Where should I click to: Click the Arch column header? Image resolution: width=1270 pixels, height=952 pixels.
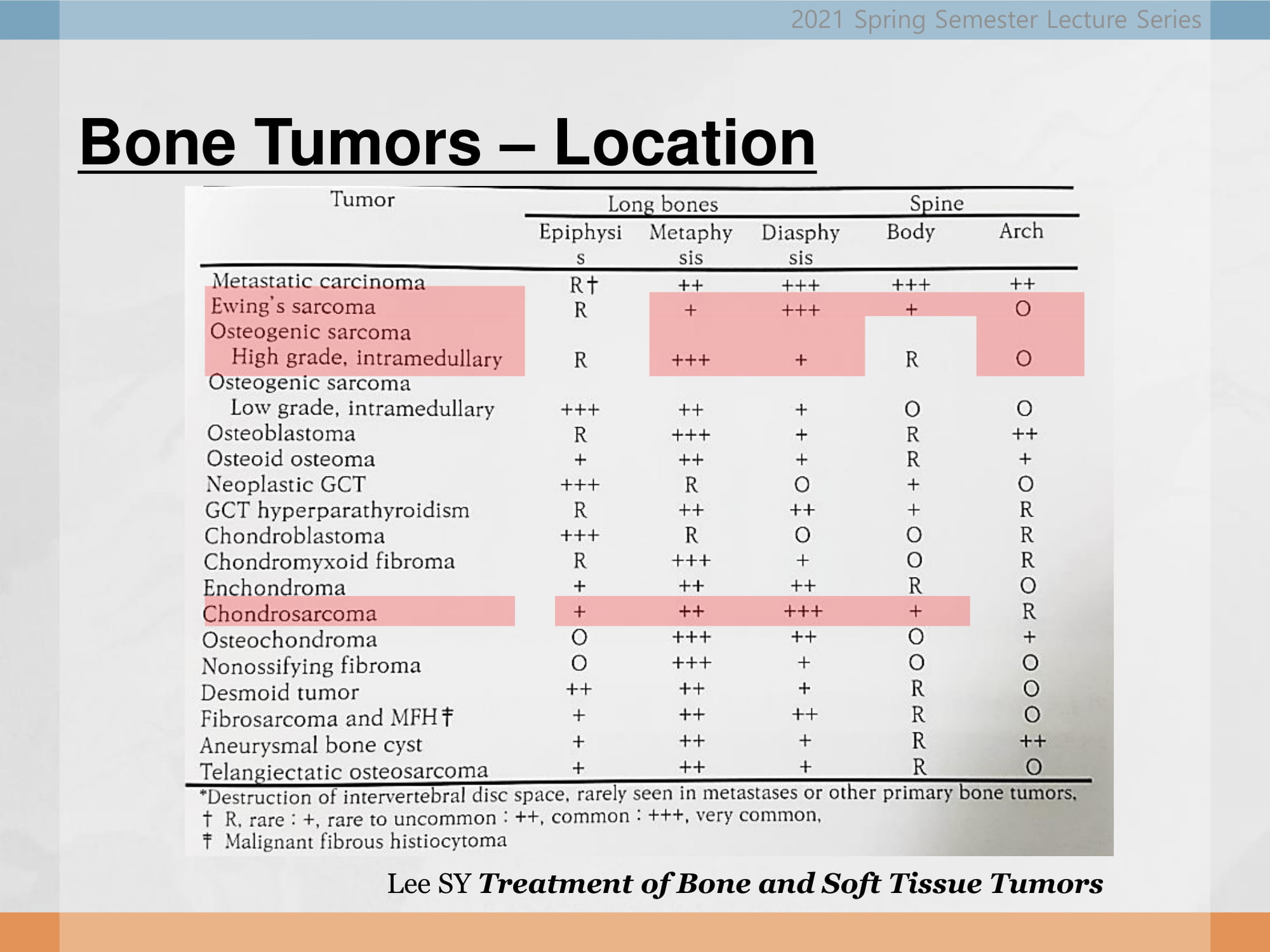tap(1021, 230)
